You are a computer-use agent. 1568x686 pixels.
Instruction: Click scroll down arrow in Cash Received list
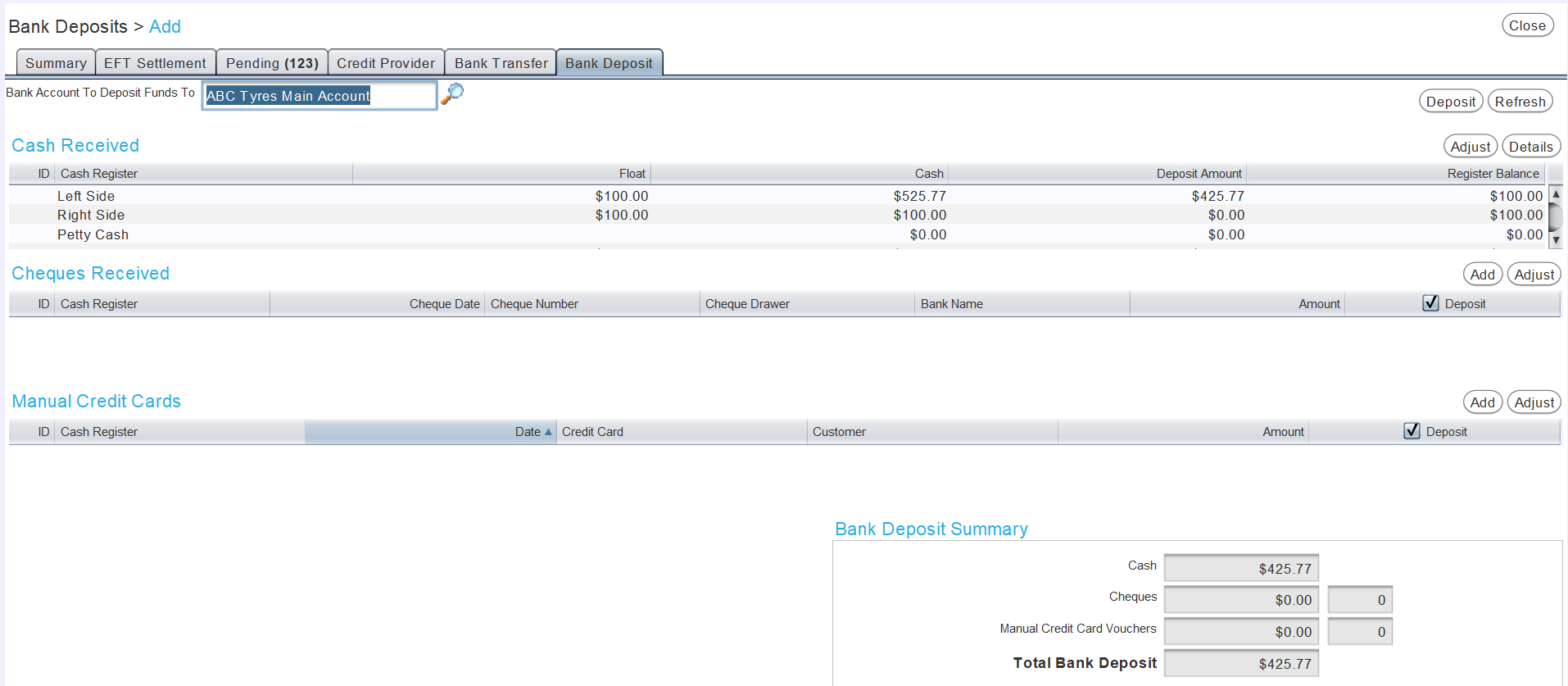click(1556, 240)
